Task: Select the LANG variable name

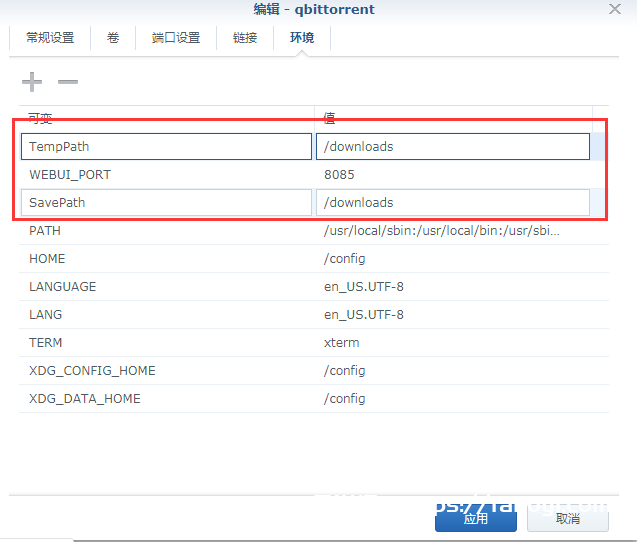Action: tap(46, 315)
